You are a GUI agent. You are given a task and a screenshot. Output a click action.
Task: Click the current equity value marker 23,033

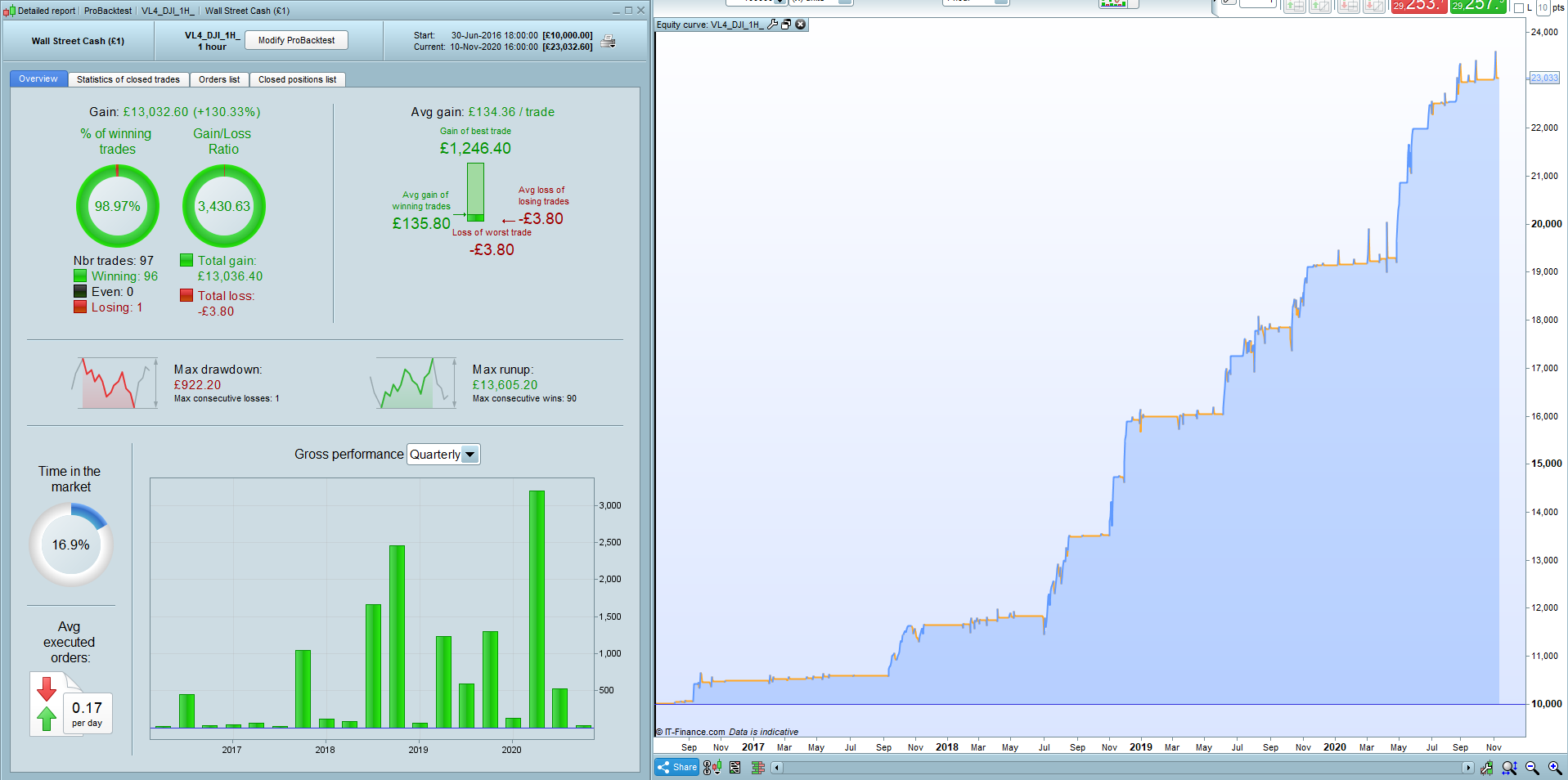click(x=1544, y=78)
